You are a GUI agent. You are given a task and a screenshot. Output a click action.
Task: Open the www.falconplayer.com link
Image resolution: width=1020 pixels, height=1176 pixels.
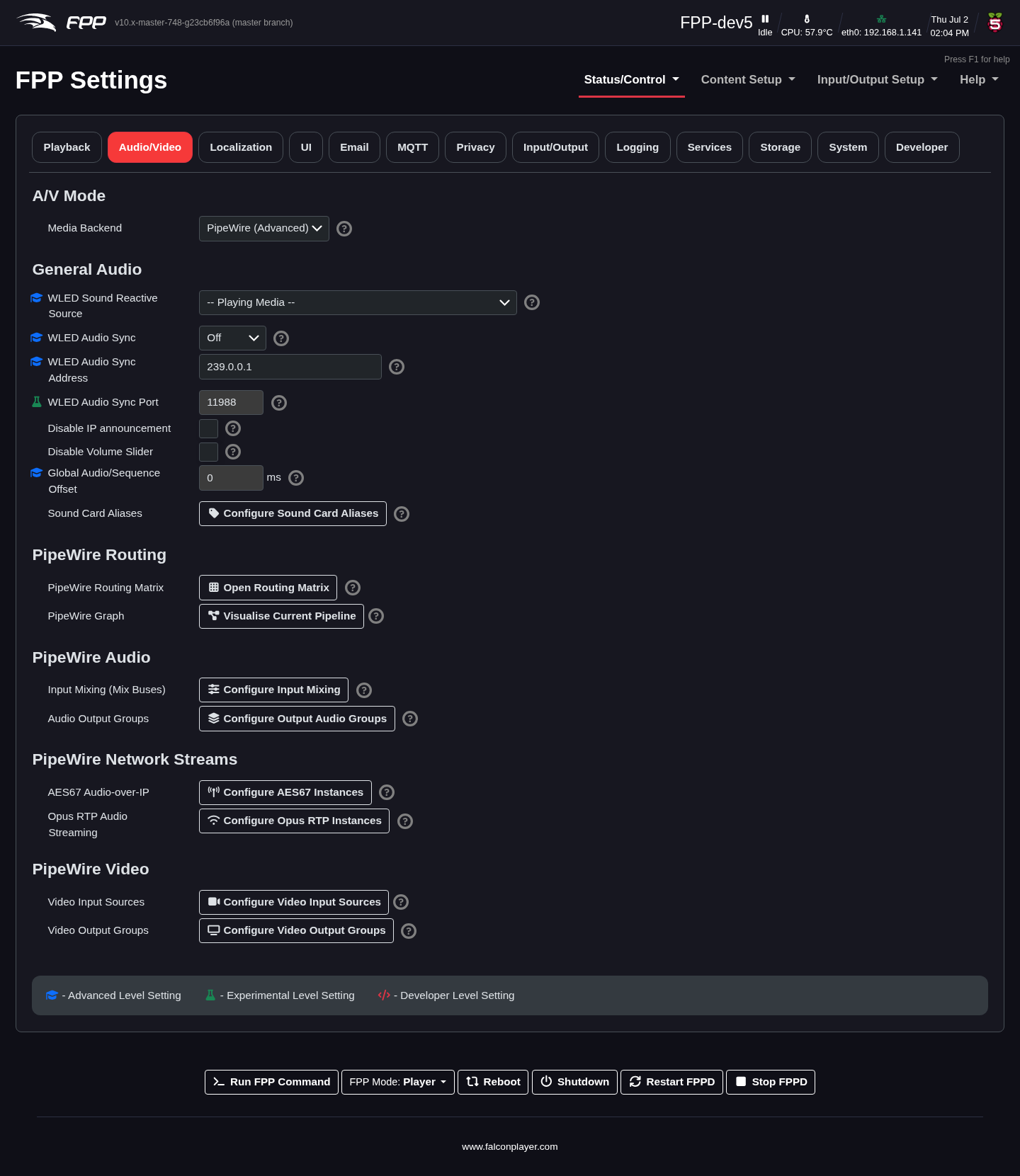pos(510,1147)
